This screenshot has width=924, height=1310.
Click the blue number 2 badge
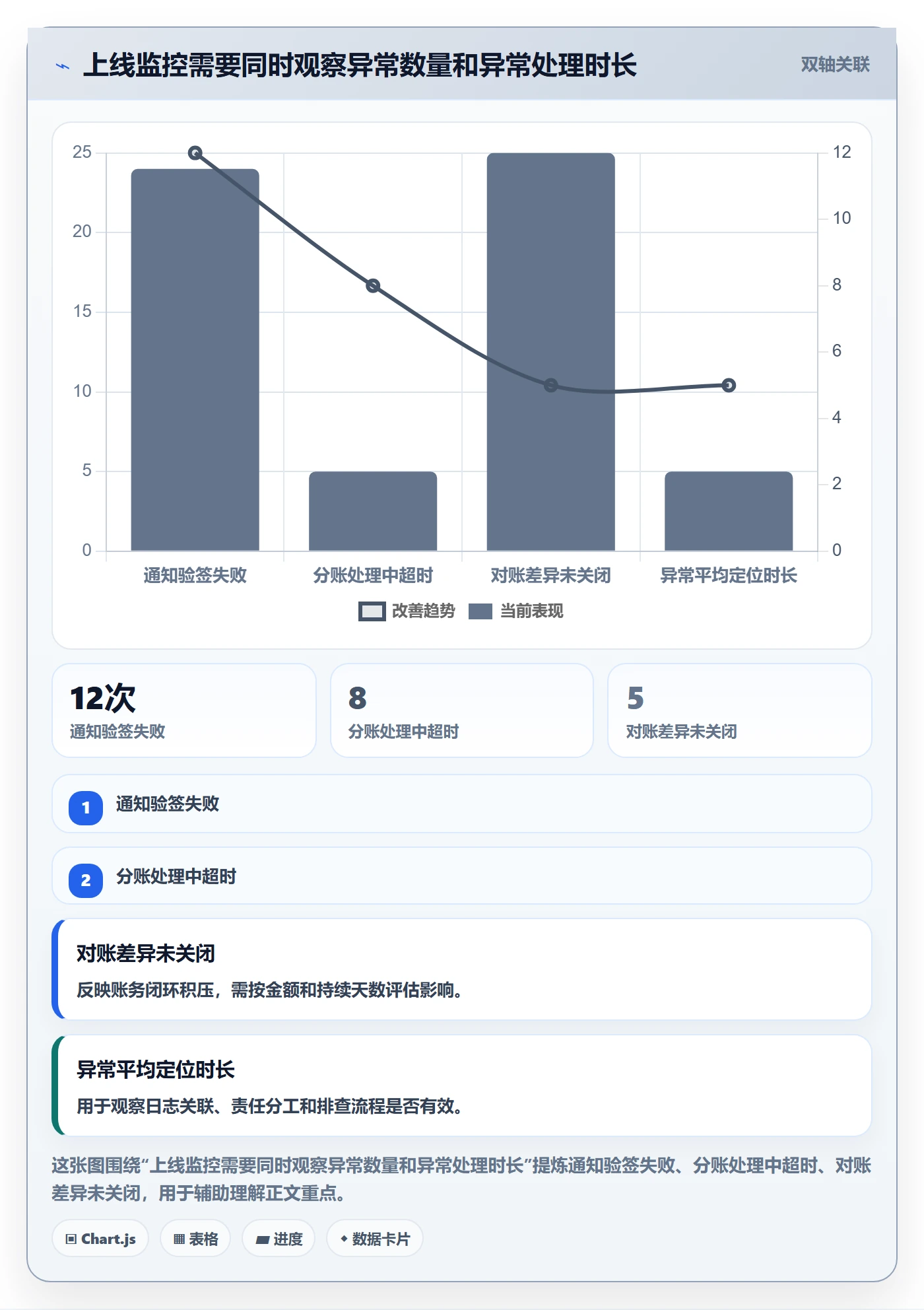[86, 880]
